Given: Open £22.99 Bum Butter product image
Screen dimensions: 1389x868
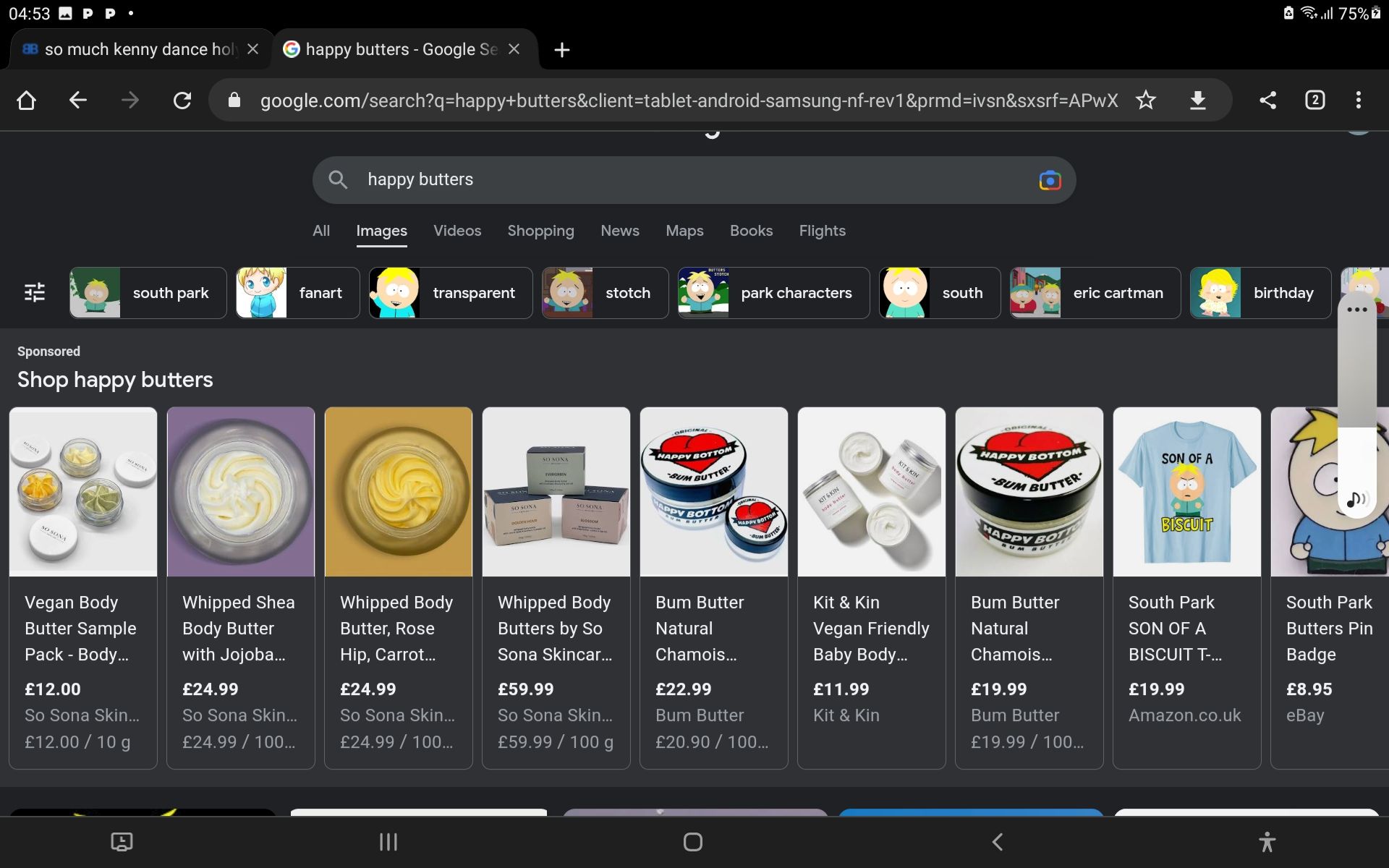Looking at the screenshot, I should (x=714, y=492).
